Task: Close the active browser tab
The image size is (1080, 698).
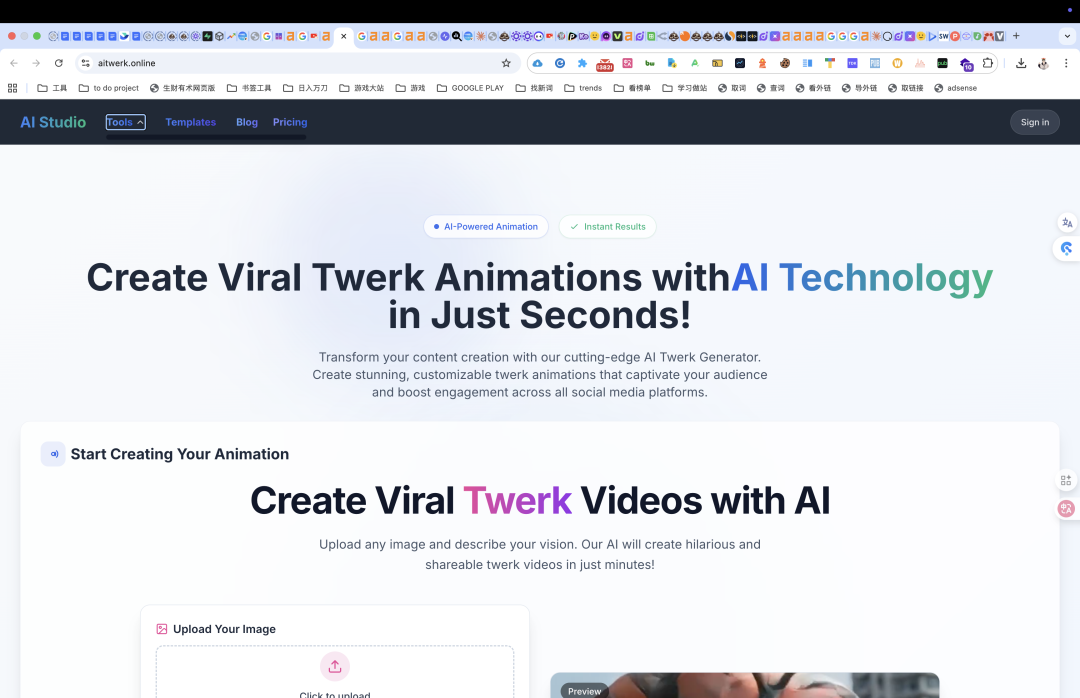Action: coord(344,36)
